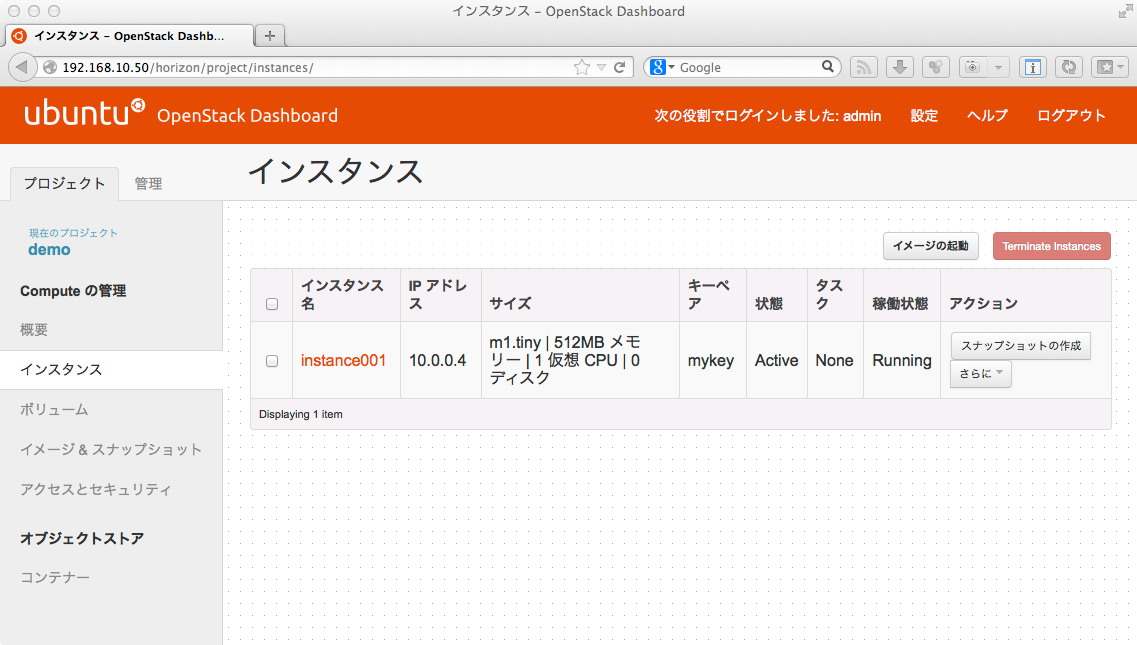
Task: Click the demo project name
Action: (x=49, y=250)
